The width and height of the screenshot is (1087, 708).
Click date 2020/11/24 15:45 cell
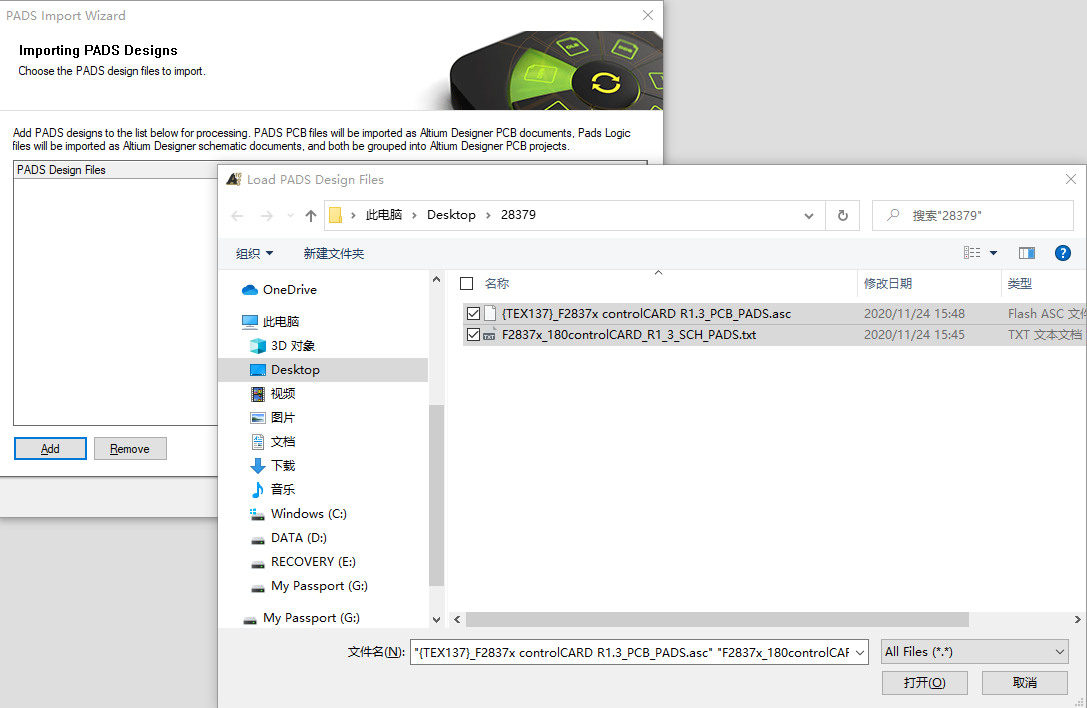pos(914,334)
